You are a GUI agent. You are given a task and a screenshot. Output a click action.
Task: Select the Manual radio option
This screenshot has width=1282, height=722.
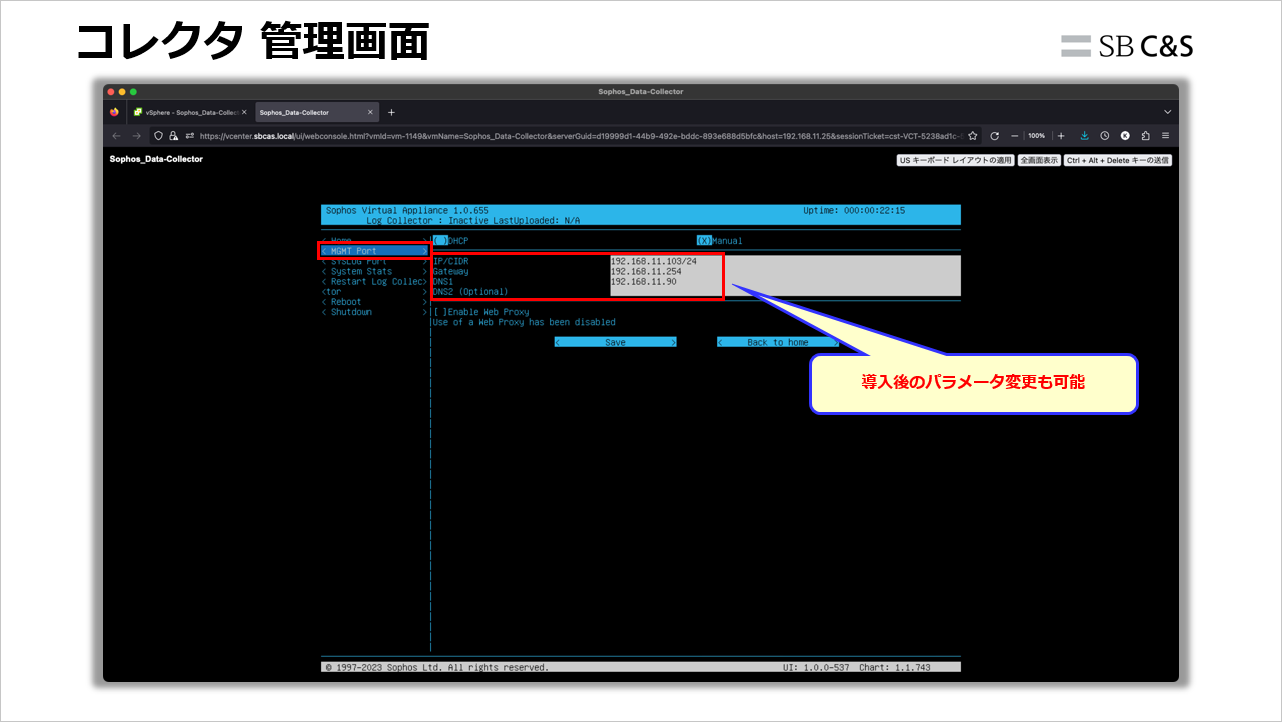(x=720, y=240)
